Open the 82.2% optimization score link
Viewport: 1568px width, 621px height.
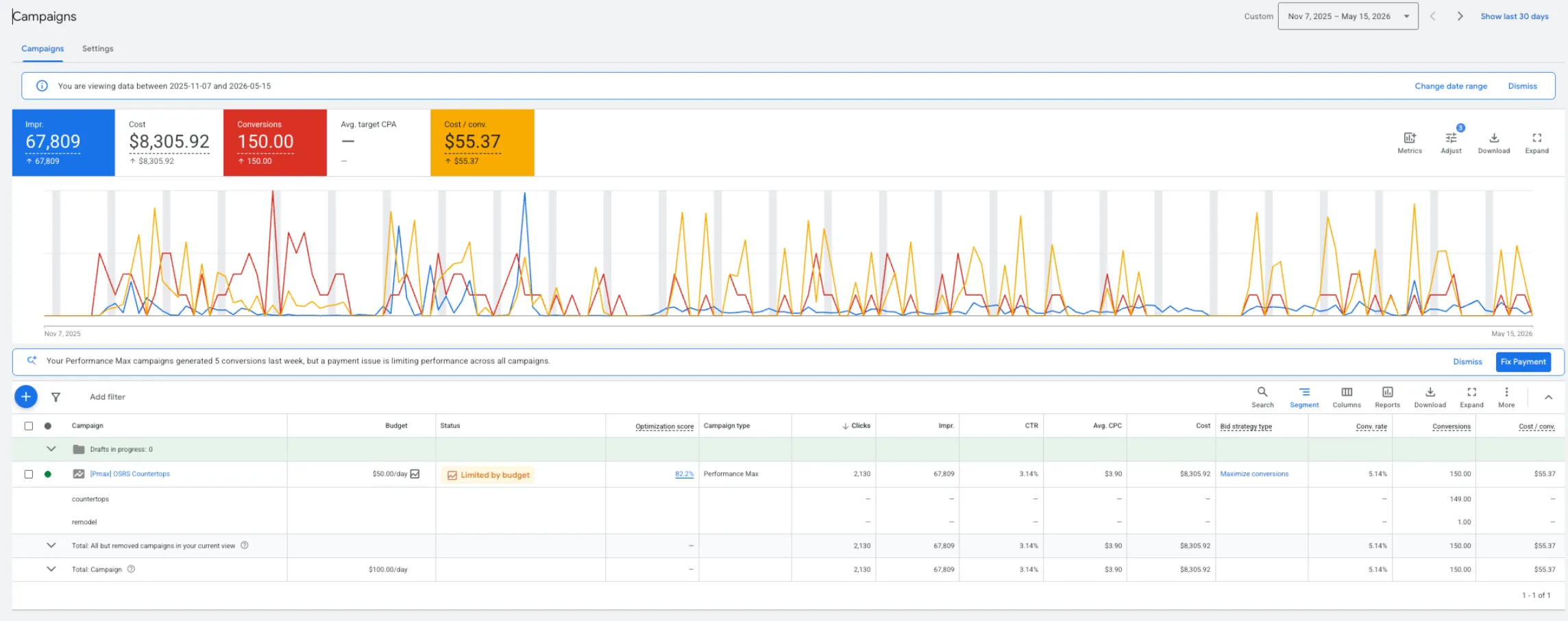click(x=684, y=474)
